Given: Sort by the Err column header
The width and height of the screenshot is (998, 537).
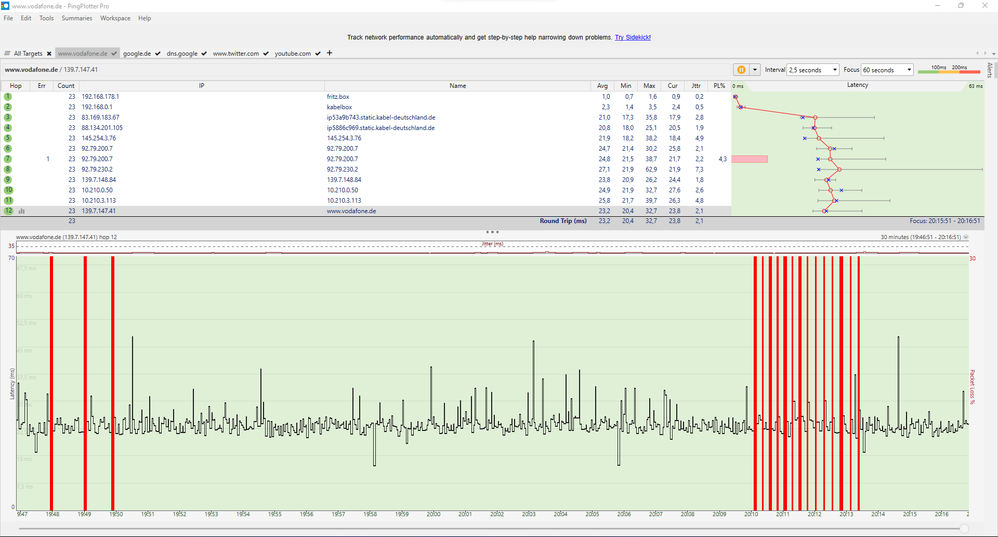Looking at the screenshot, I should [41, 86].
